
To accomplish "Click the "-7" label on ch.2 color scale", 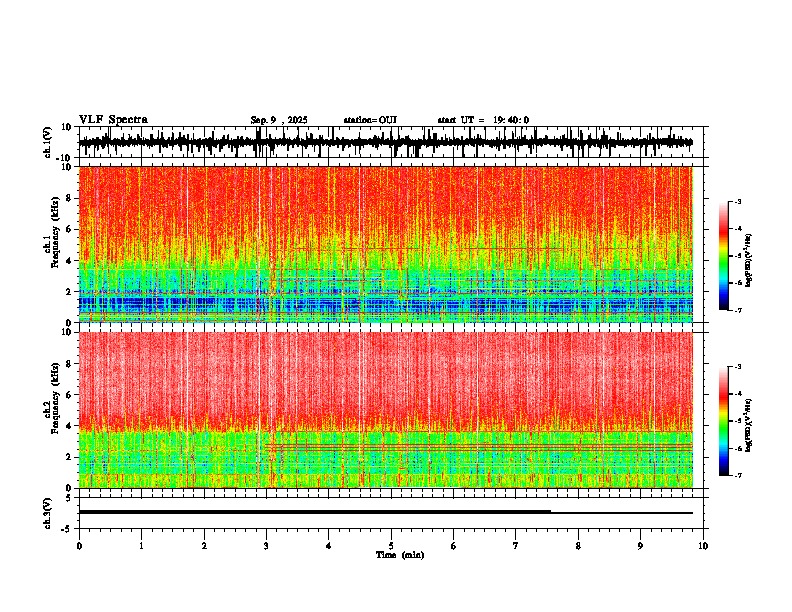I will tap(738, 475).
